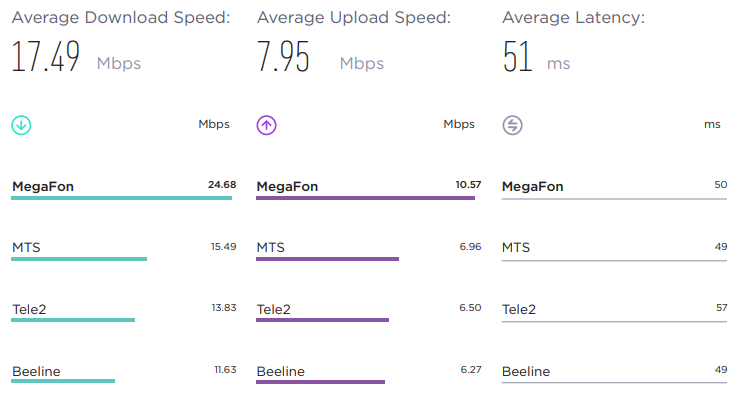Click the Average Download Speed heading
The height and width of the screenshot is (399, 749).
click(121, 18)
